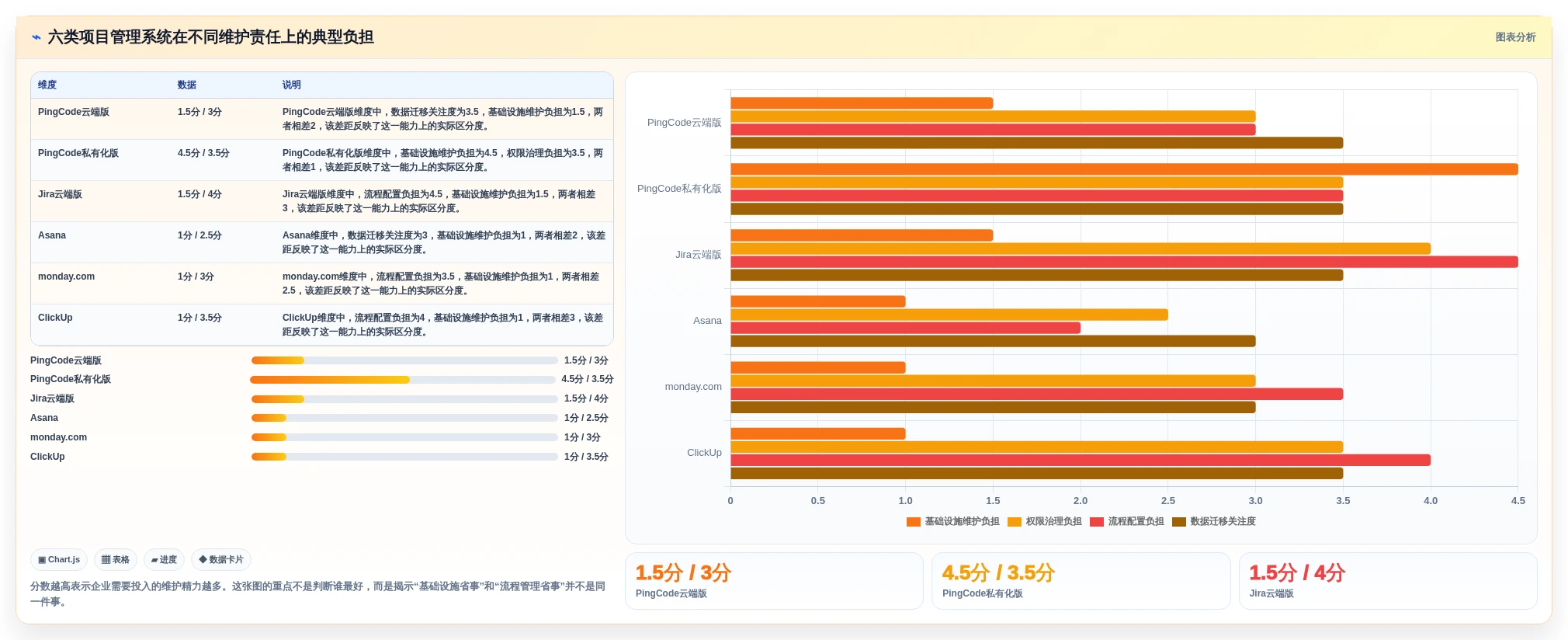Click the PingCode私有化版 progress bar
The height and width of the screenshot is (640, 1568).
point(402,380)
